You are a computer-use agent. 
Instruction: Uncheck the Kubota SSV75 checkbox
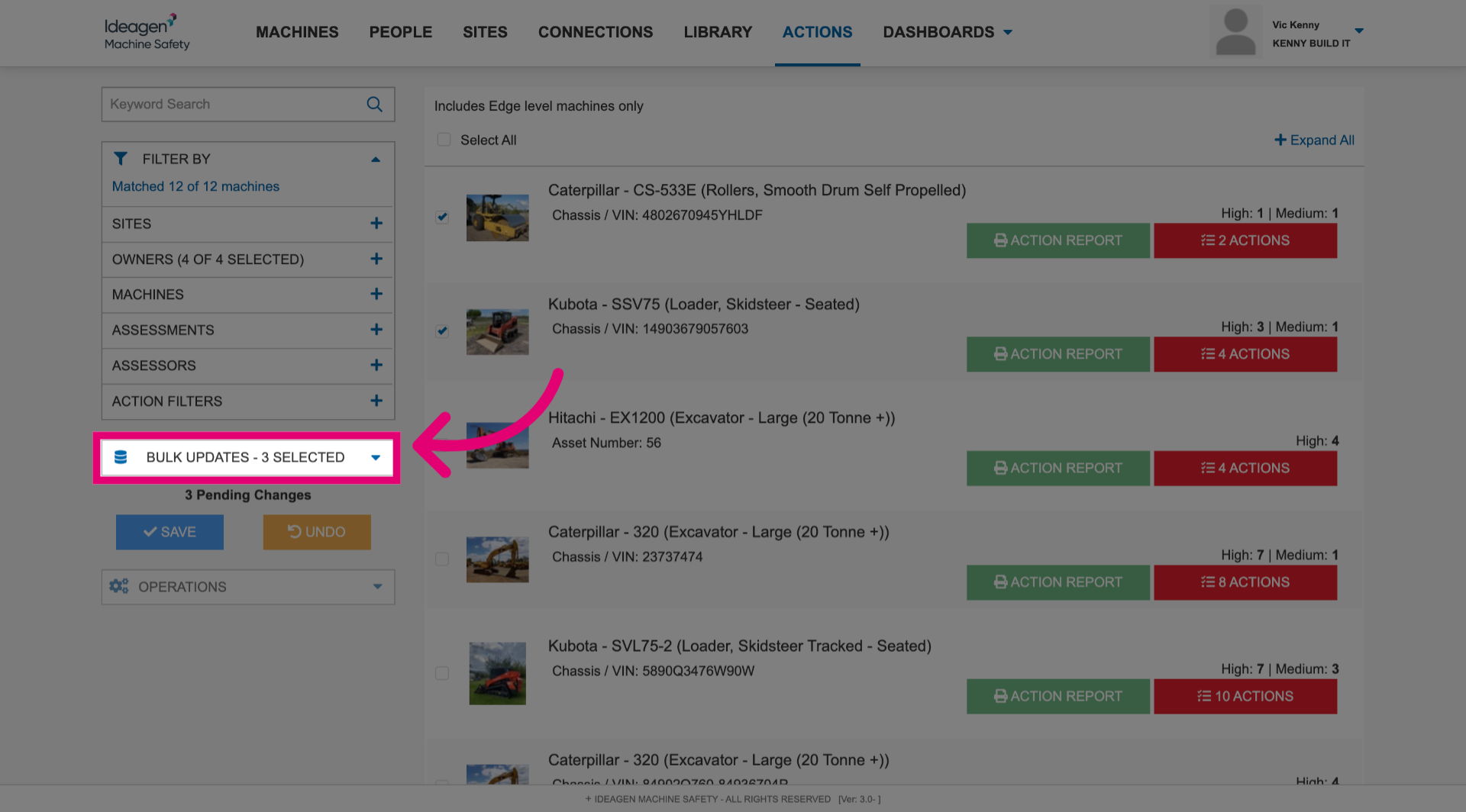coord(442,330)
